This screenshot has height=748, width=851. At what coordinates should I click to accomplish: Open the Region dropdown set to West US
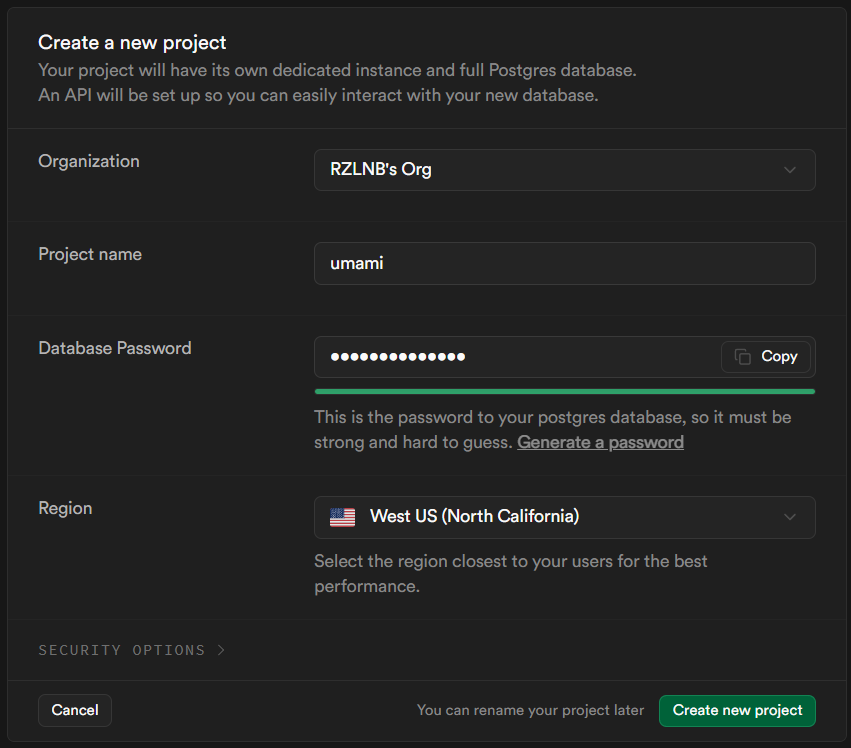564,517
